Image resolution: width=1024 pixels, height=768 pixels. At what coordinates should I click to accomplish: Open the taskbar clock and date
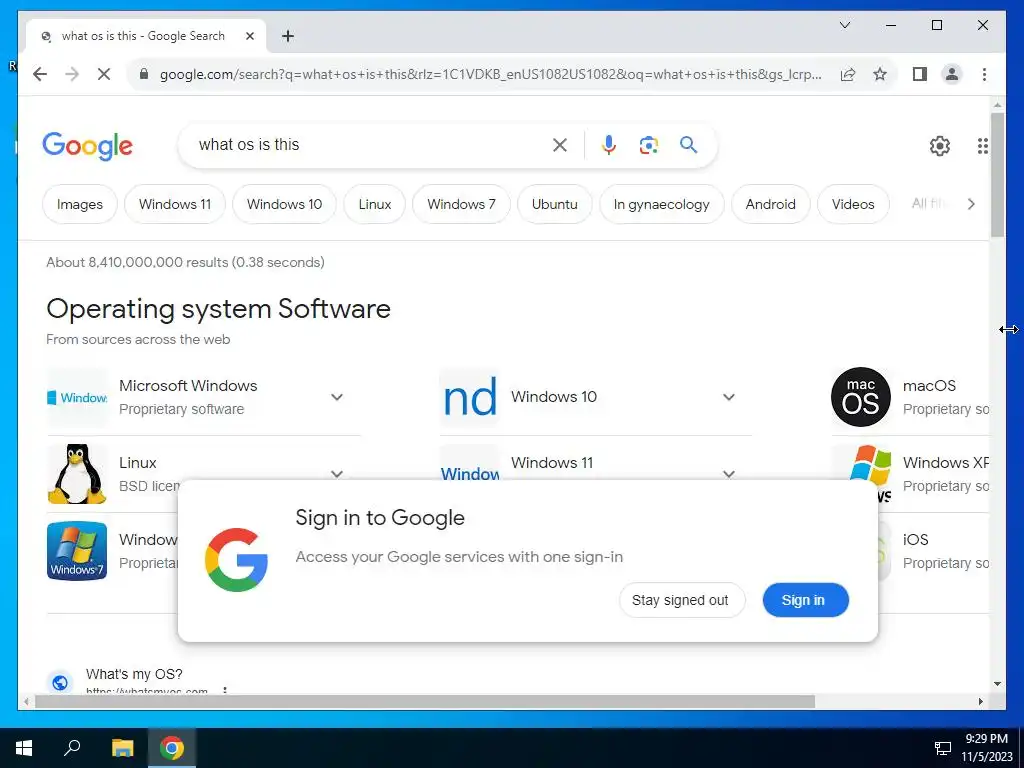(x=987, y=748)
